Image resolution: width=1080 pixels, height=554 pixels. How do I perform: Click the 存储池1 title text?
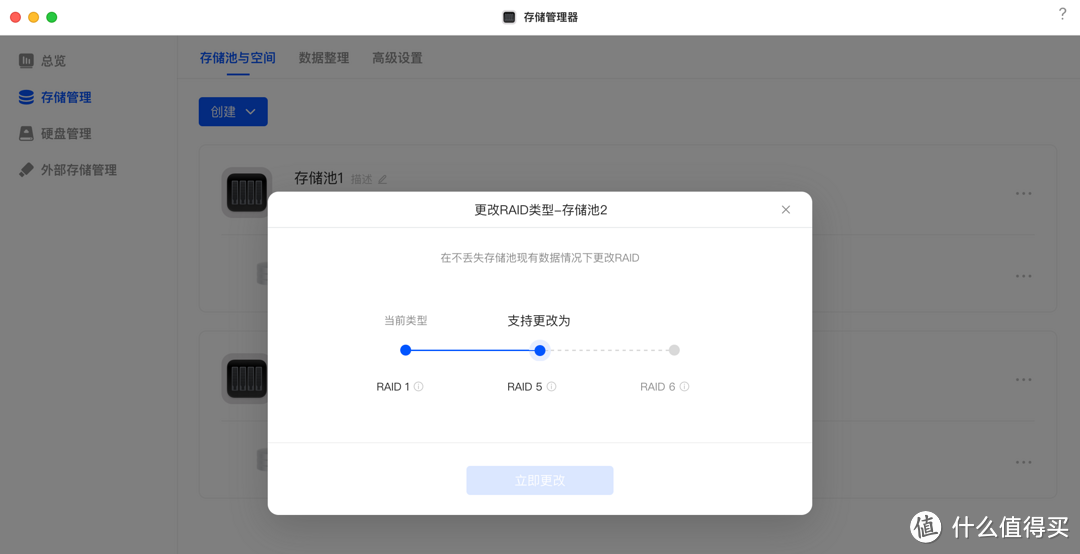click(x=319, y=178)
